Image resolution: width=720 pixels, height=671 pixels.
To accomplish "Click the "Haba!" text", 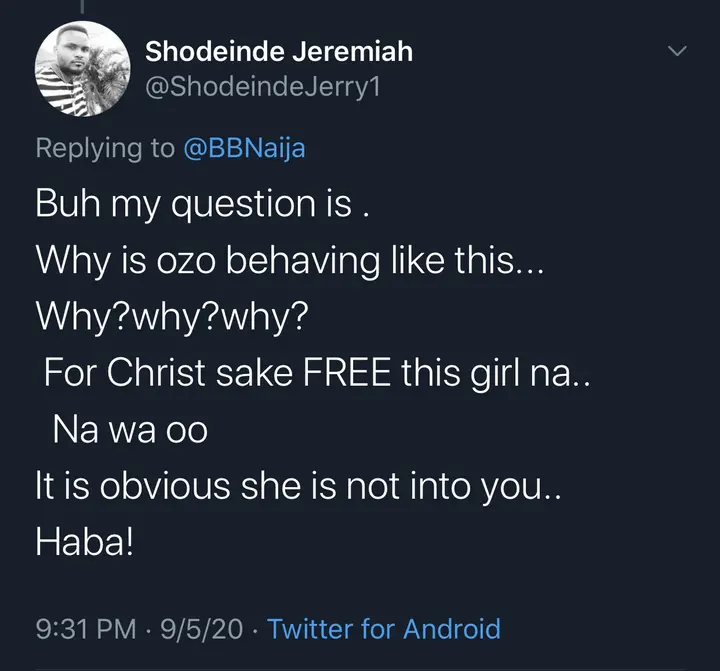I will pyautogui.click(x=84, y=543).
